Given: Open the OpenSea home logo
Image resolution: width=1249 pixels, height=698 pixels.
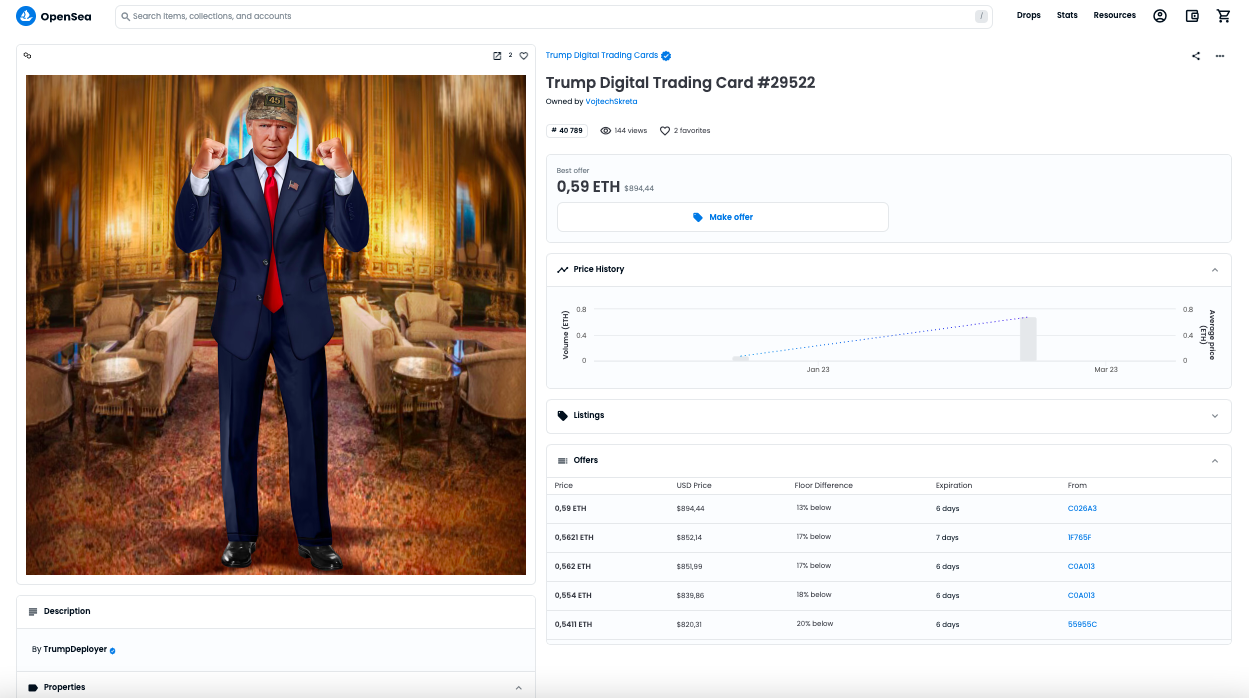Looking at the screenshot, I should [53, 16].
